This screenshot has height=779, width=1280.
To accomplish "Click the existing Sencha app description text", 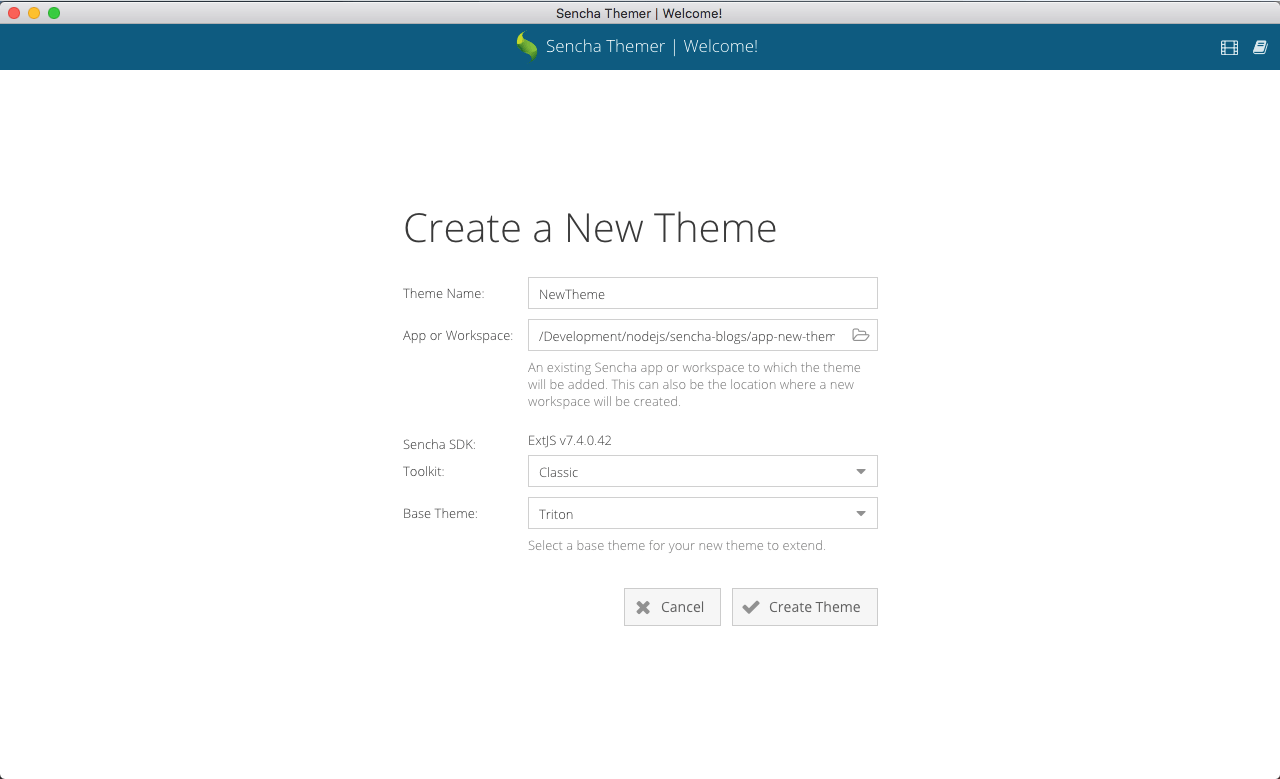I will pyautogui.click(x=695, y=384).
